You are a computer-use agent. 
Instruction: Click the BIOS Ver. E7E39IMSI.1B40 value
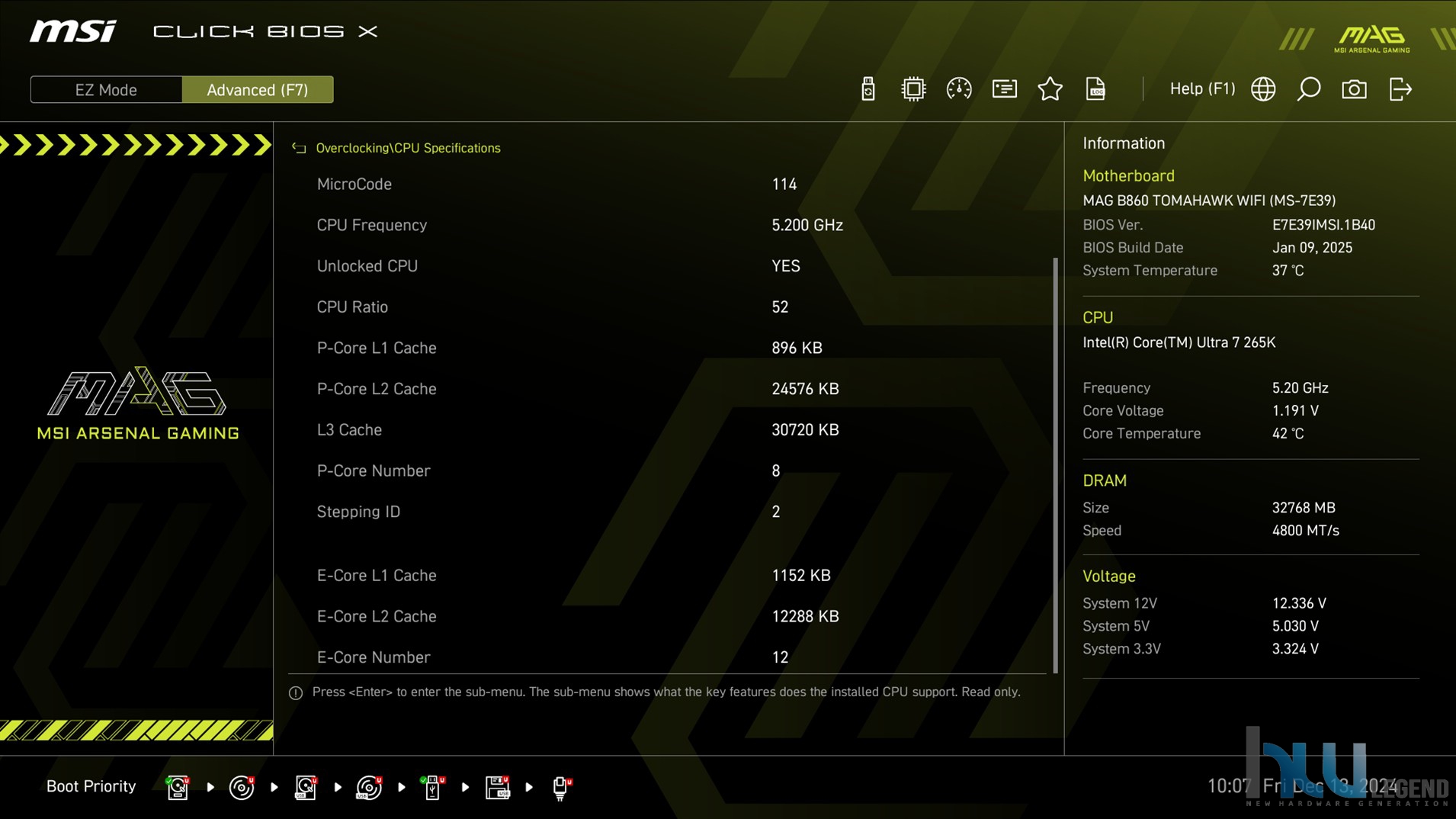(1323, 225)
